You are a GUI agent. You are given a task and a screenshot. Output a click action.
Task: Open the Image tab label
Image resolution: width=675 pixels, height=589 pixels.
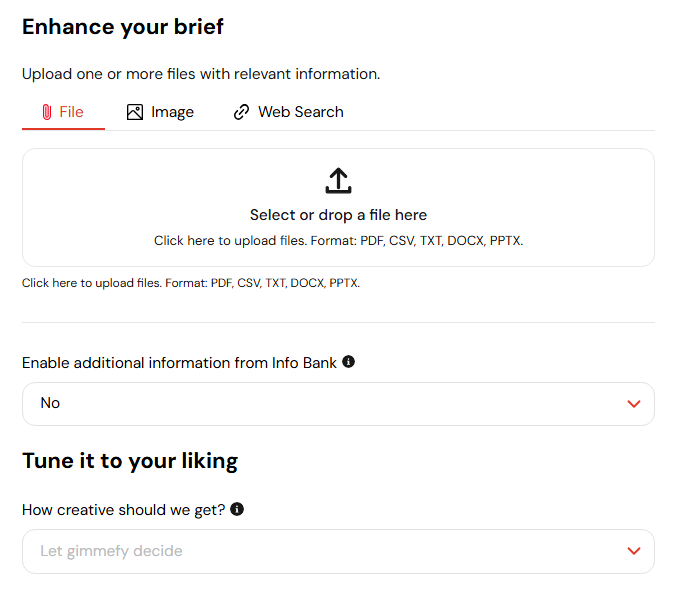coord(172,112)
